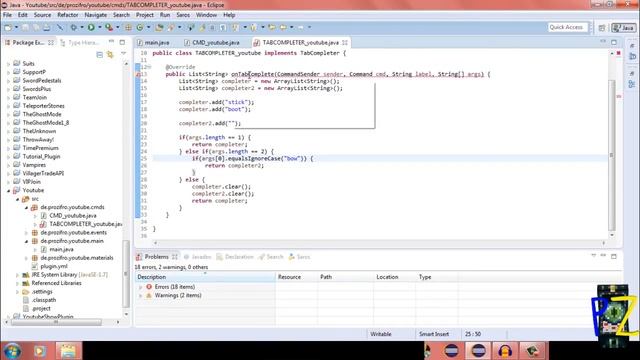This screenshot has width=640, height=360.
Task: Click the Quick Access search field
Action: click(x=568, y=27)
